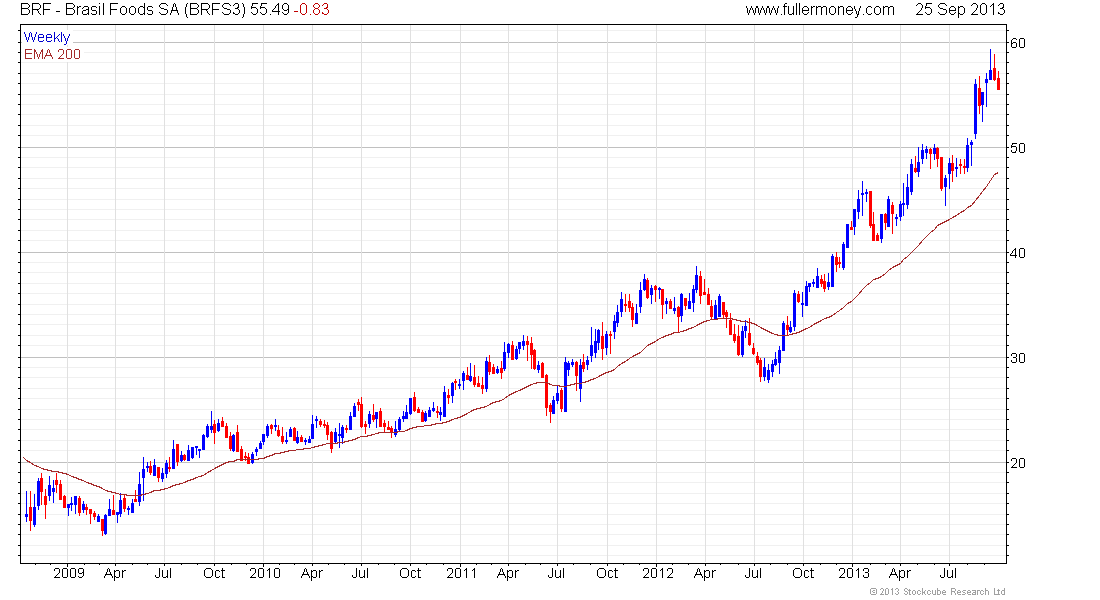The image size is (1100, 600).
Task: Click the Oct label before 2012
Action: 607,573
